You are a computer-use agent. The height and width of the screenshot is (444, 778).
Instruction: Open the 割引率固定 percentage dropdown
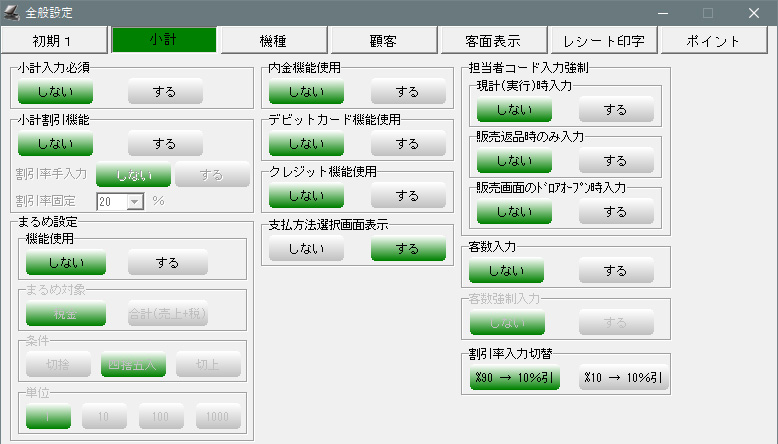click(x=134, y=201)
